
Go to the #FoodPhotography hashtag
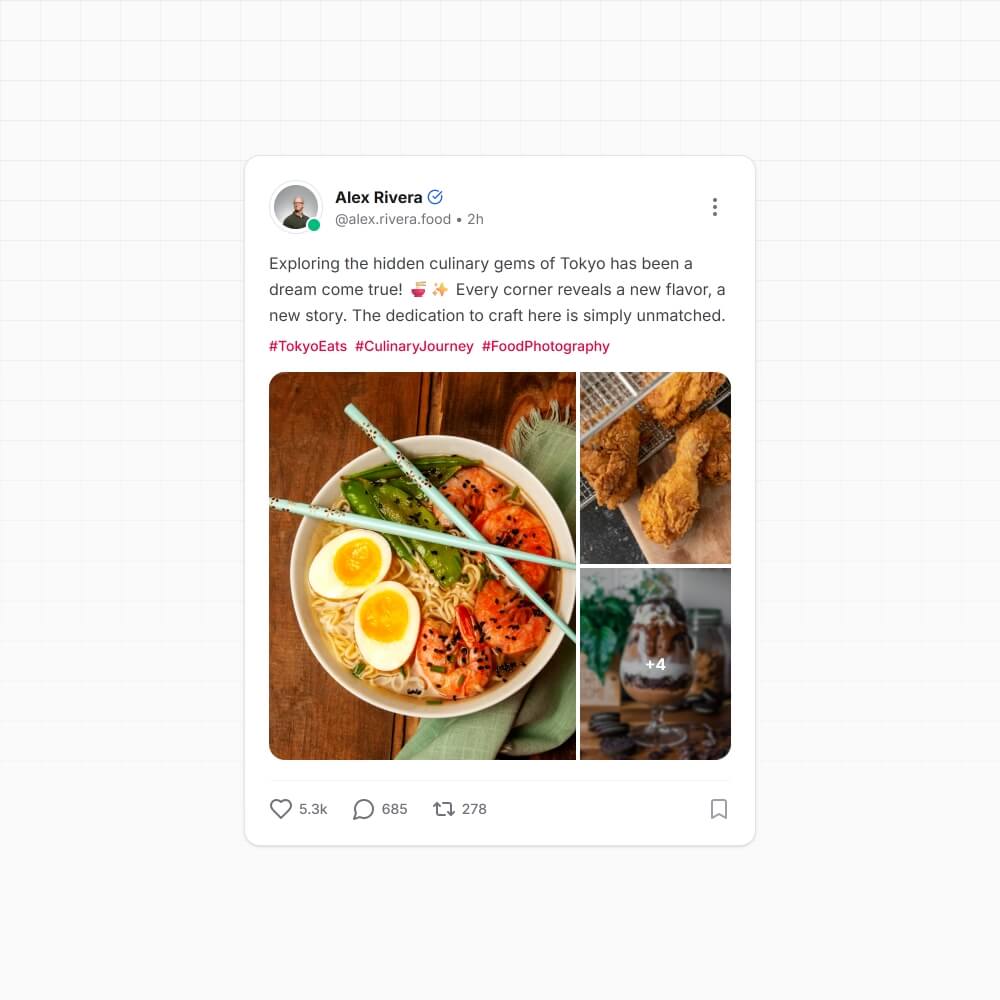click(x=545, y=346)
